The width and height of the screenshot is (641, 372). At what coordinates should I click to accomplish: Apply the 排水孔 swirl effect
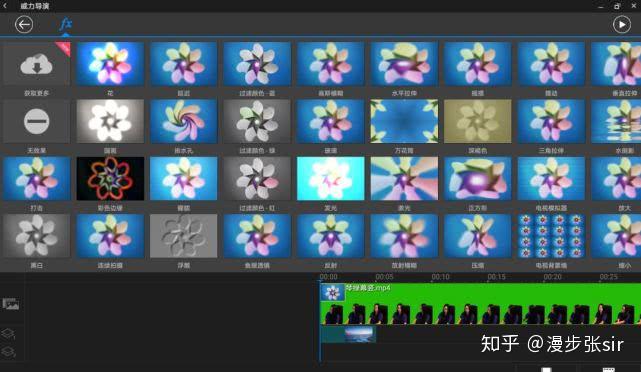point(184,121)
